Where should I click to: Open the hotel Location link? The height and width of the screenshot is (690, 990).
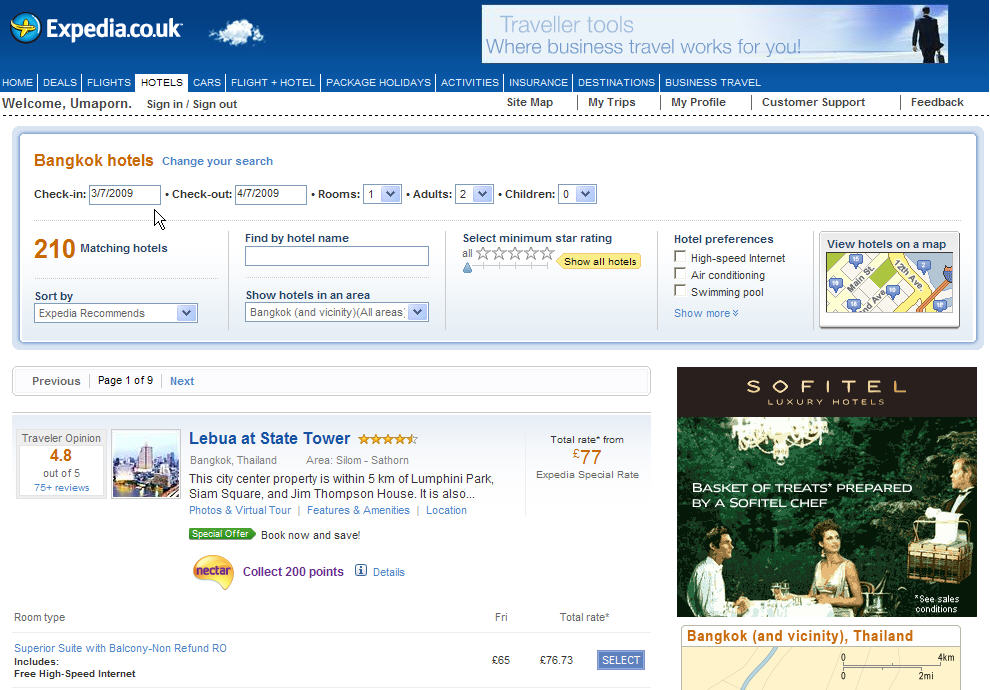pos(446,510)
